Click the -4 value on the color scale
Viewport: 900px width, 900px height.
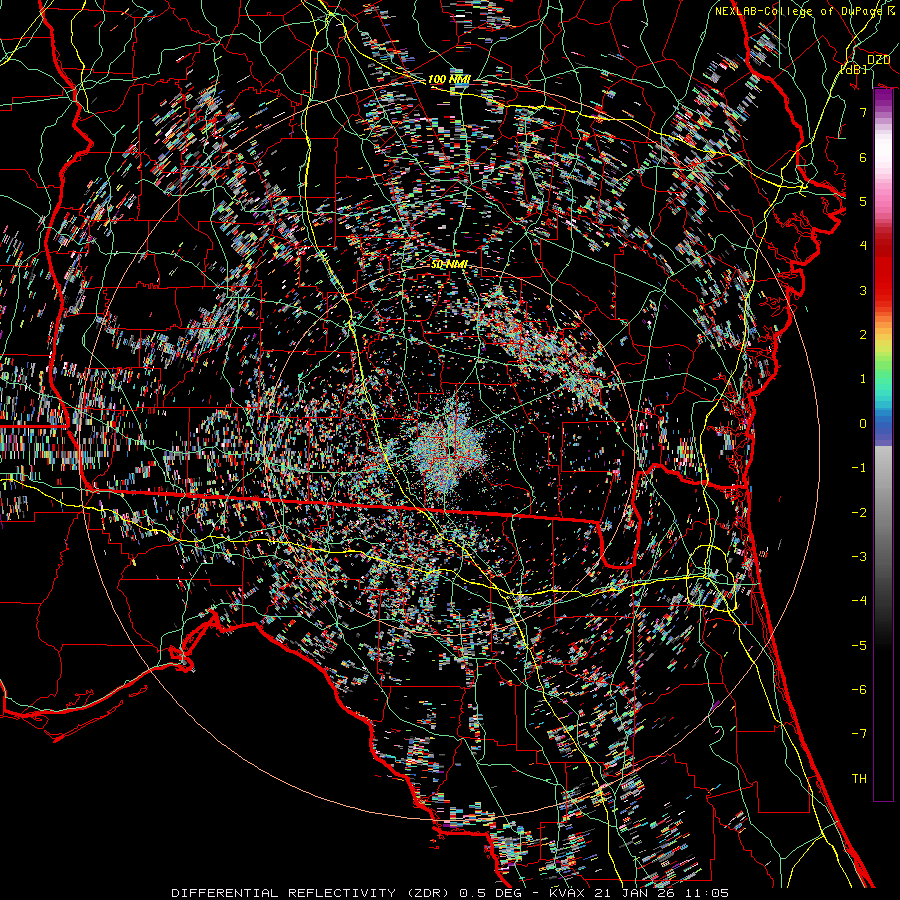859,601
